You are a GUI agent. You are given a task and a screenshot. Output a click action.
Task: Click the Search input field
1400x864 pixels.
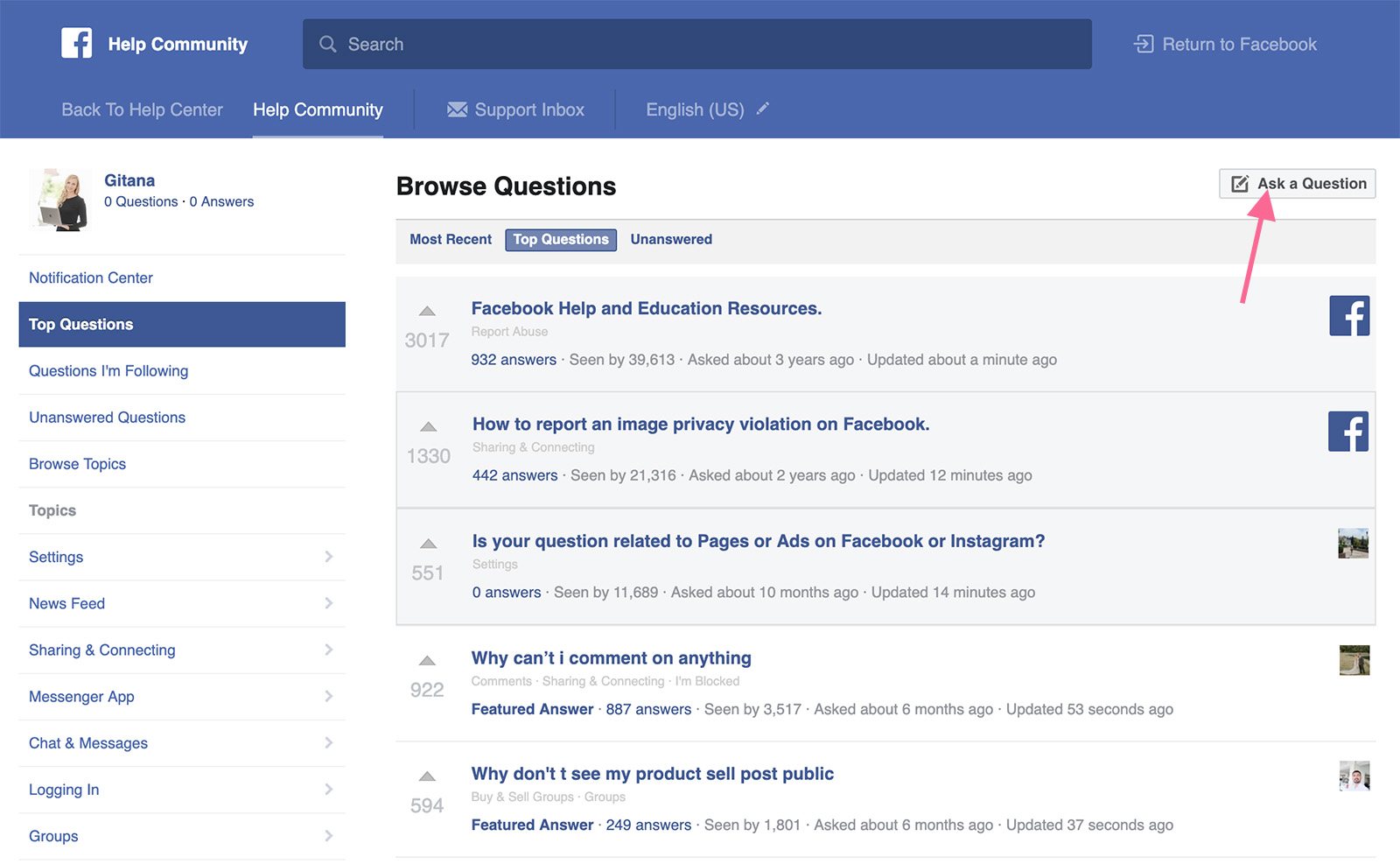pos(697,44)
